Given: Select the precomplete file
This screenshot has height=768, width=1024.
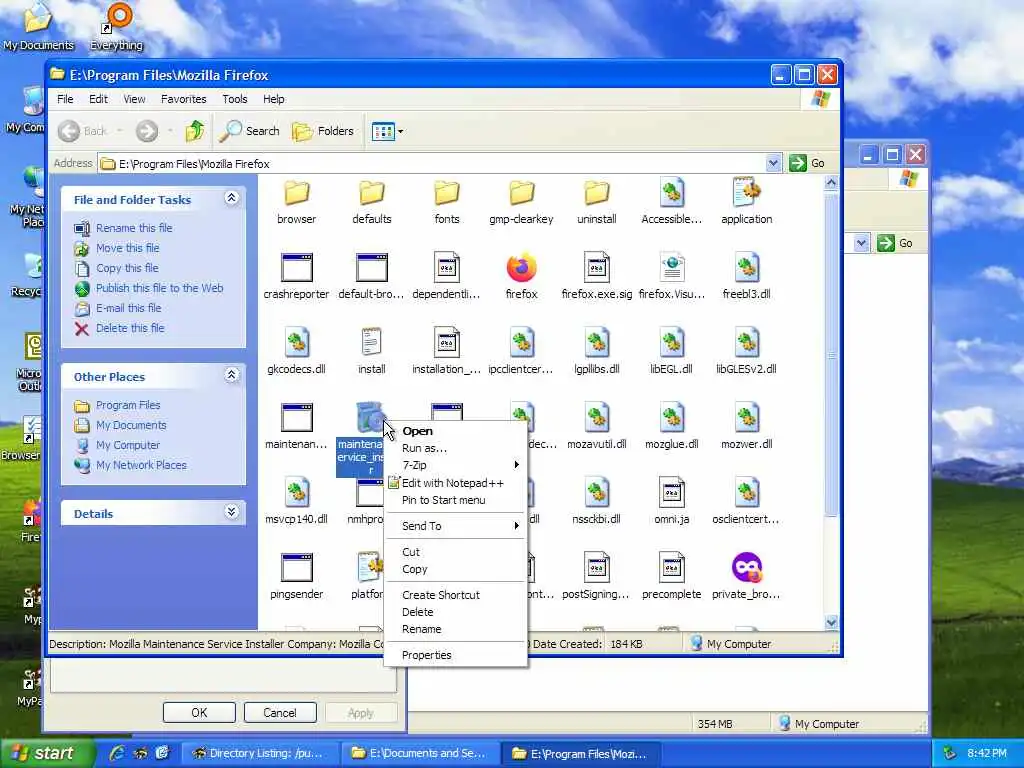Looking at the screenshot, I should [671, 568].
